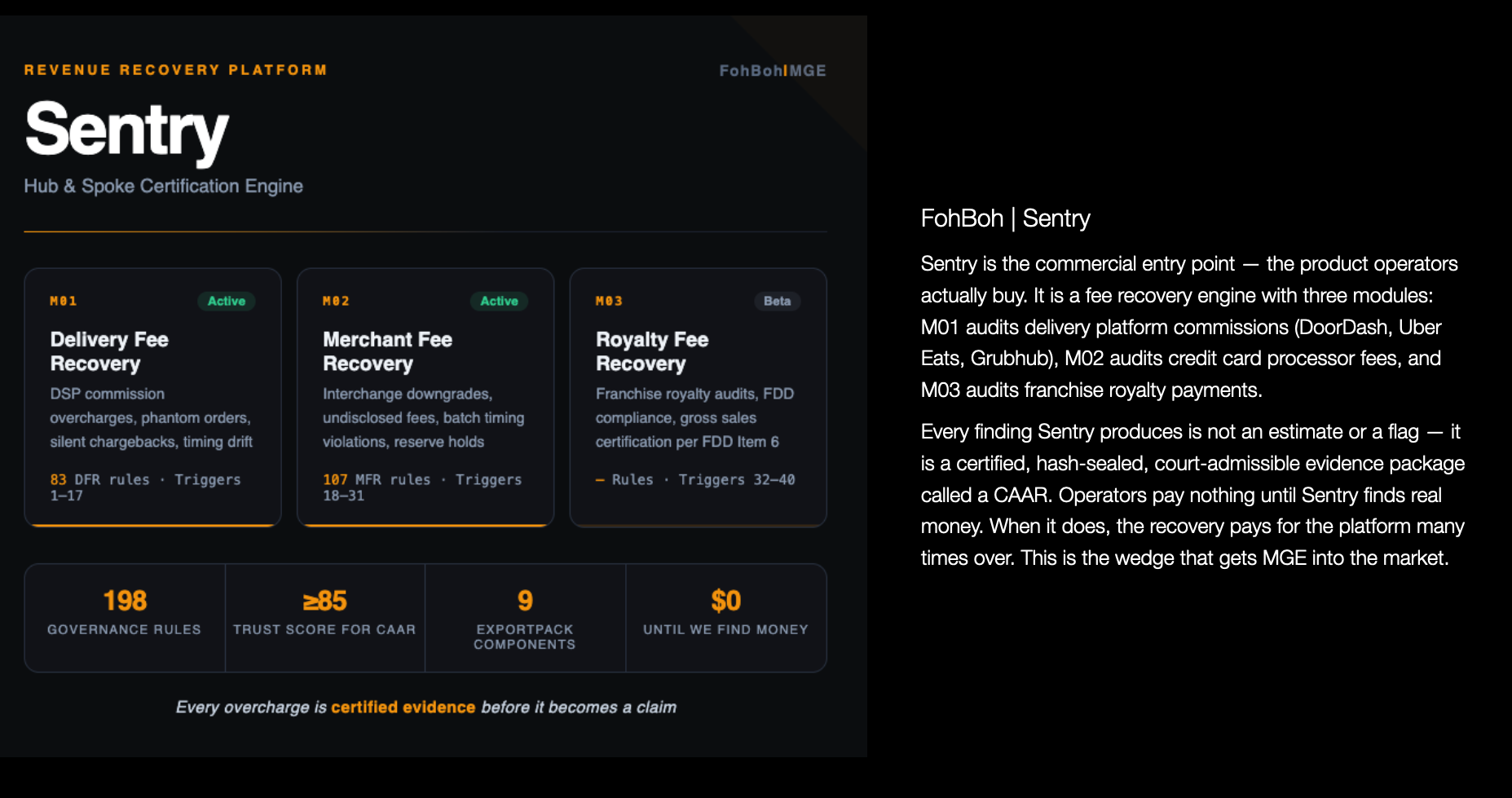Select the M01 module label
The height and width of the screenshot is (798, 1512).
point(64,301)
